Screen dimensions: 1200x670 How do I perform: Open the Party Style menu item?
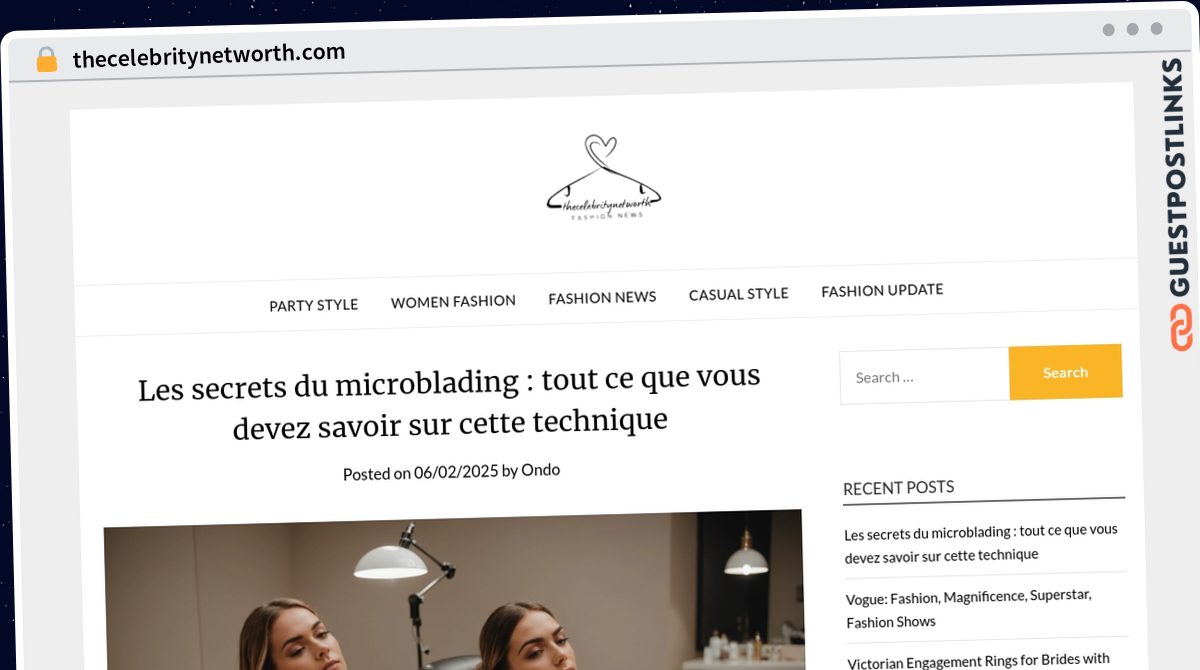click(x=313, y=305)
